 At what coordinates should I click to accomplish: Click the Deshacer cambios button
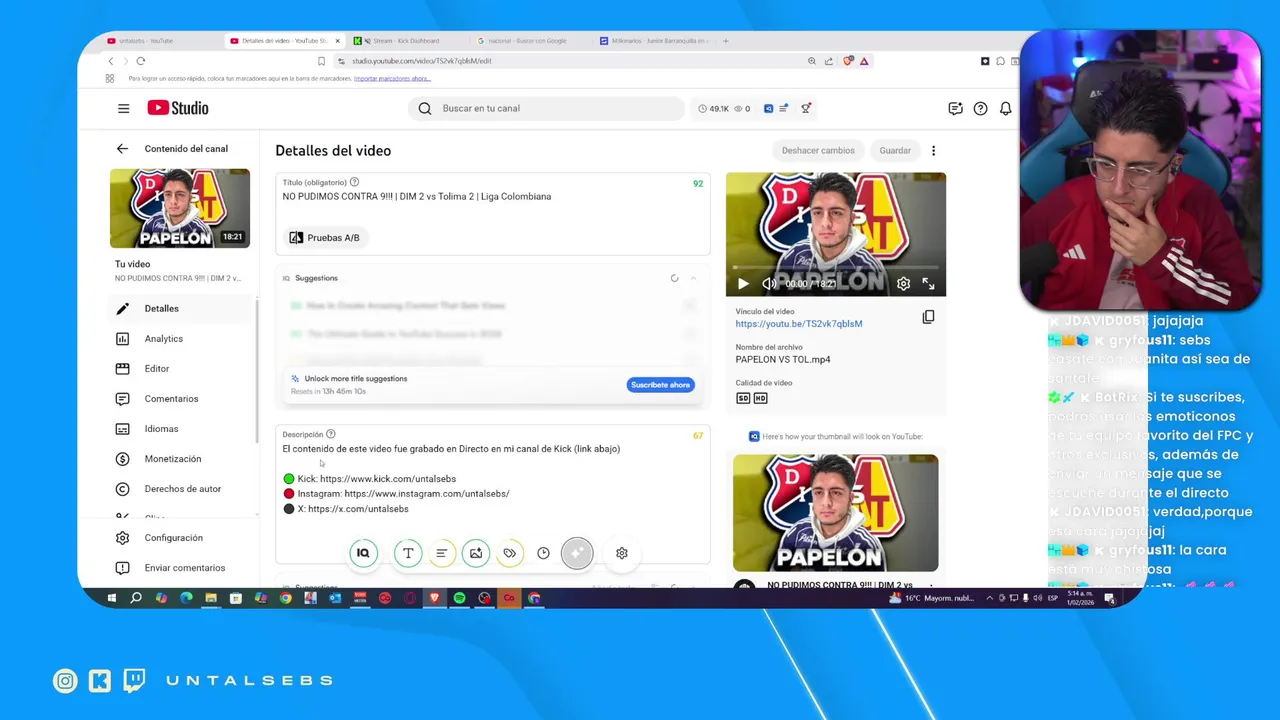click(818, 150)
